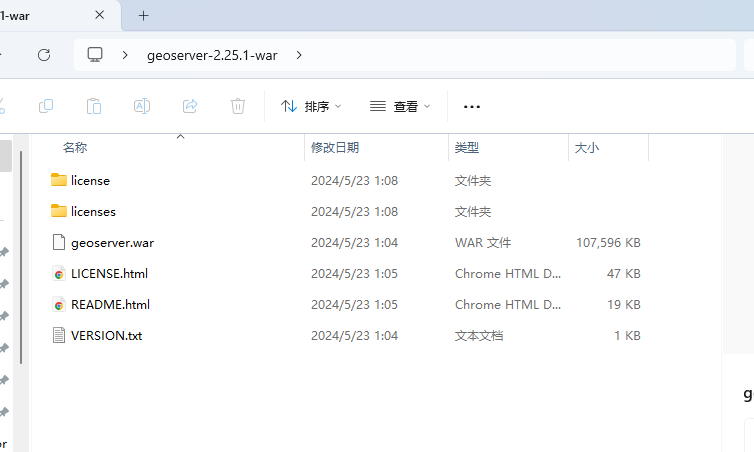Click the 19 KB size value

pyautogui.click(x=624, y=305)
